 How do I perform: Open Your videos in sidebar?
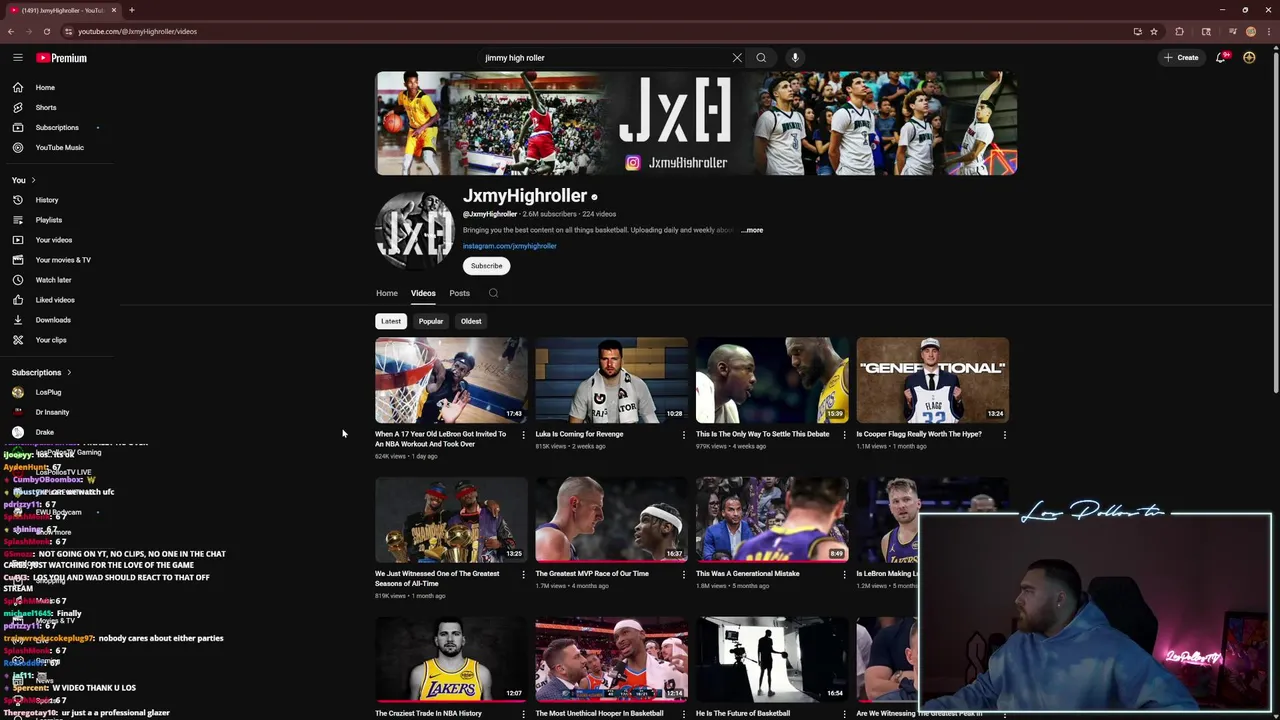[56, 240]
